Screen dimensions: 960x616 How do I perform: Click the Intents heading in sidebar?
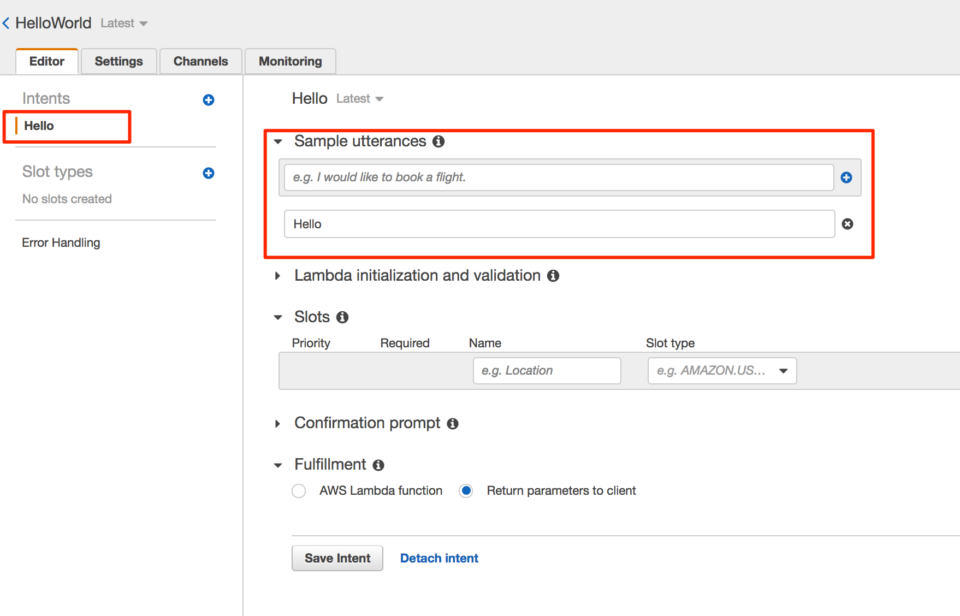[46, 99]
